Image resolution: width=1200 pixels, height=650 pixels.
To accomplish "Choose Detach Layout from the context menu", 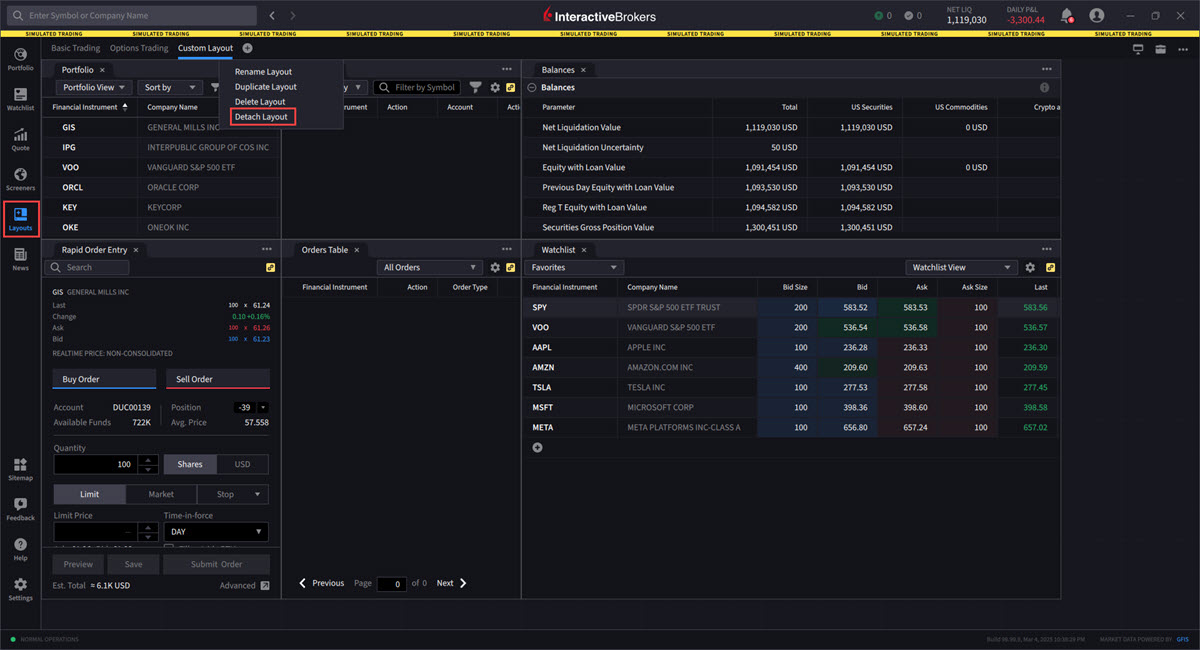I will [261, 117].
